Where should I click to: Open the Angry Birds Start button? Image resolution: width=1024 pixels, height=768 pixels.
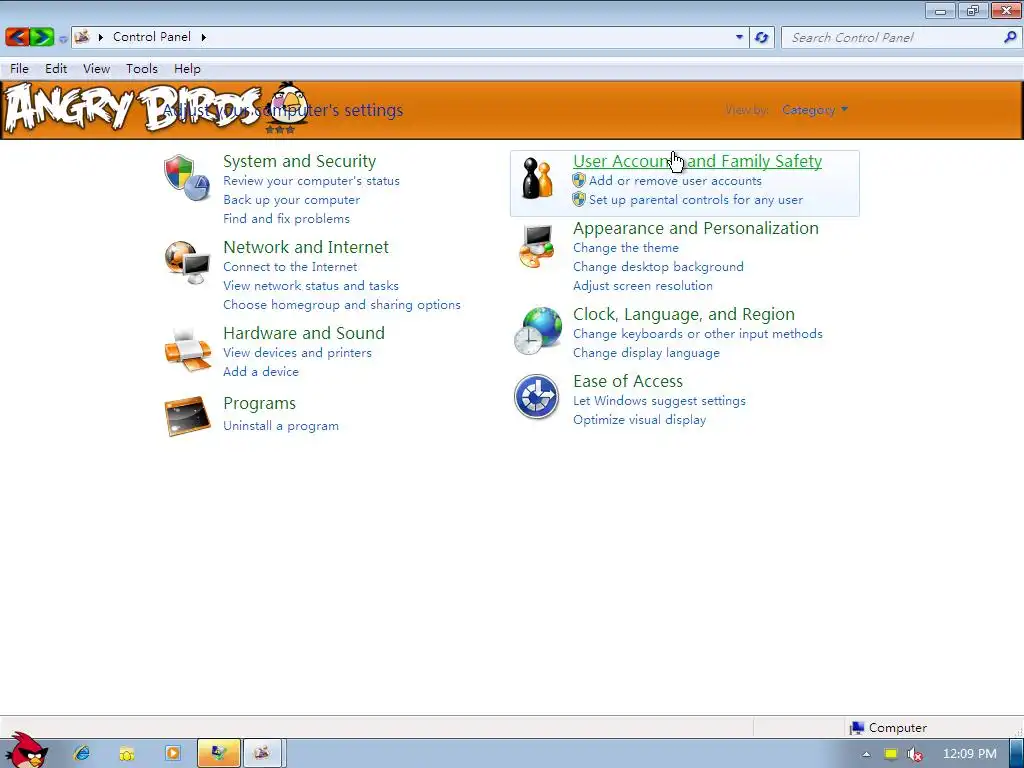point(27,750)
